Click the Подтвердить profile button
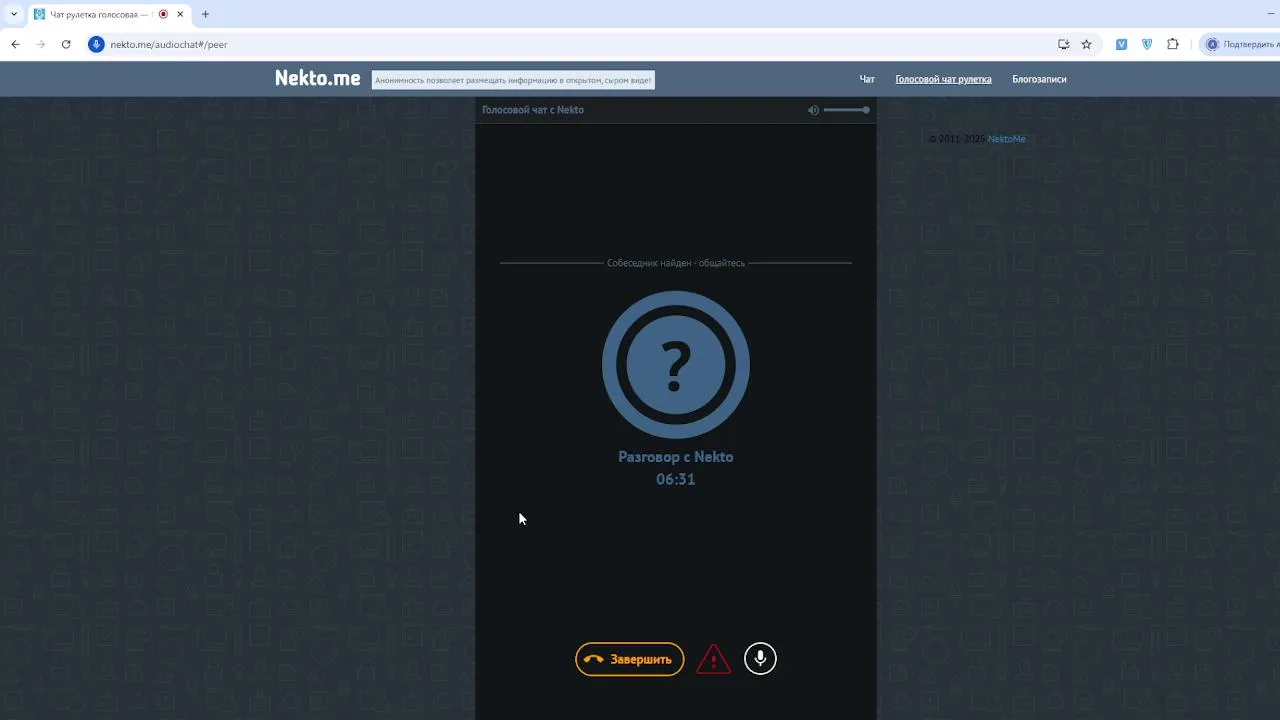This screenshot has width=1280, height=720. (1241, 44)
